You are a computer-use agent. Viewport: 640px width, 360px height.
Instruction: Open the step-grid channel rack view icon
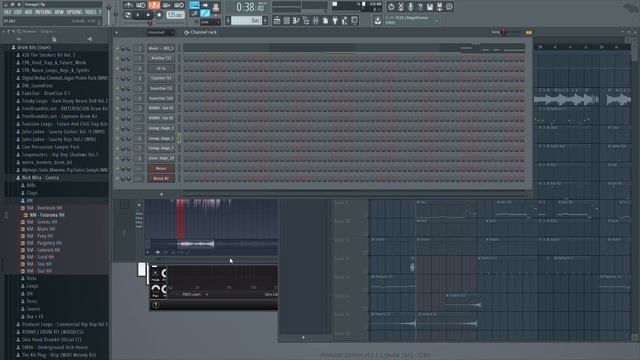[x=287, y=20]
